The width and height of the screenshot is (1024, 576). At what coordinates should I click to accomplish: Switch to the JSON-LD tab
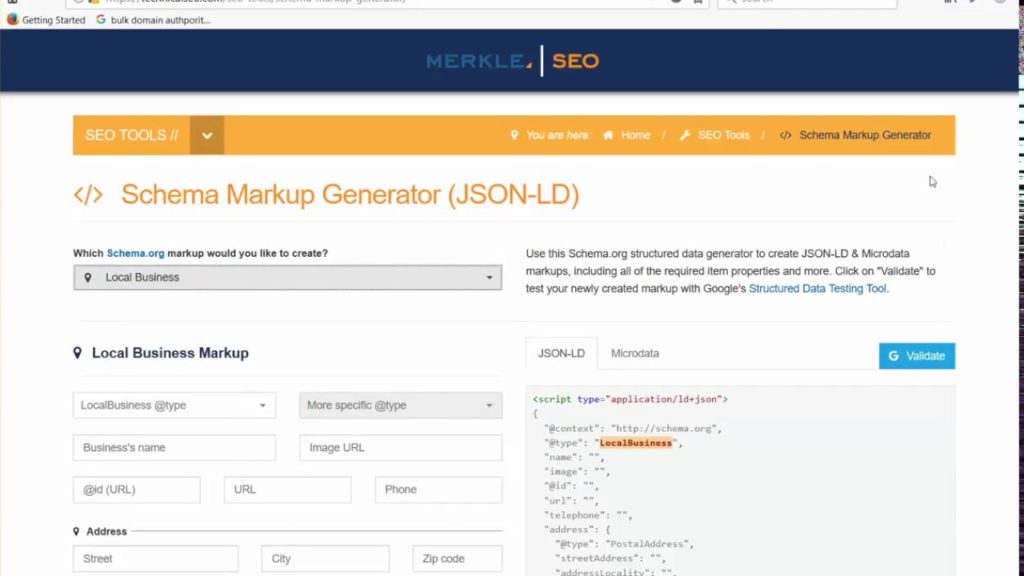[x=561, y=353]
